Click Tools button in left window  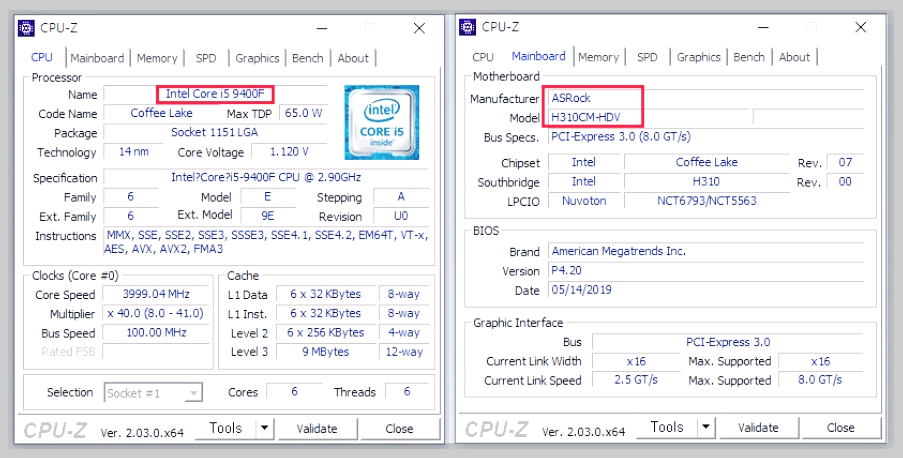tap(226, 428)
